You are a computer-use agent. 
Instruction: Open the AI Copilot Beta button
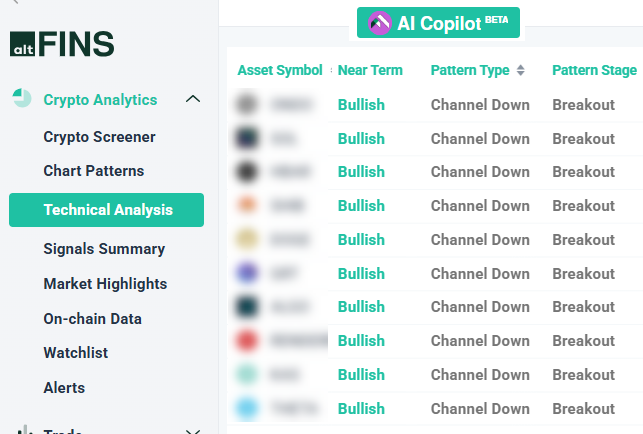click(x=438, y=23)
